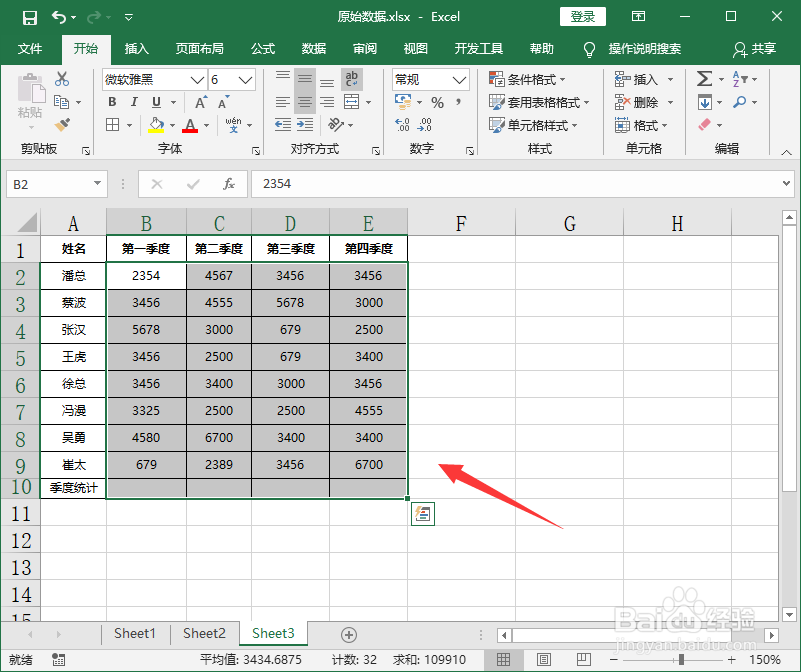Toggle align left
801x672 pixels.
(282, 102)
